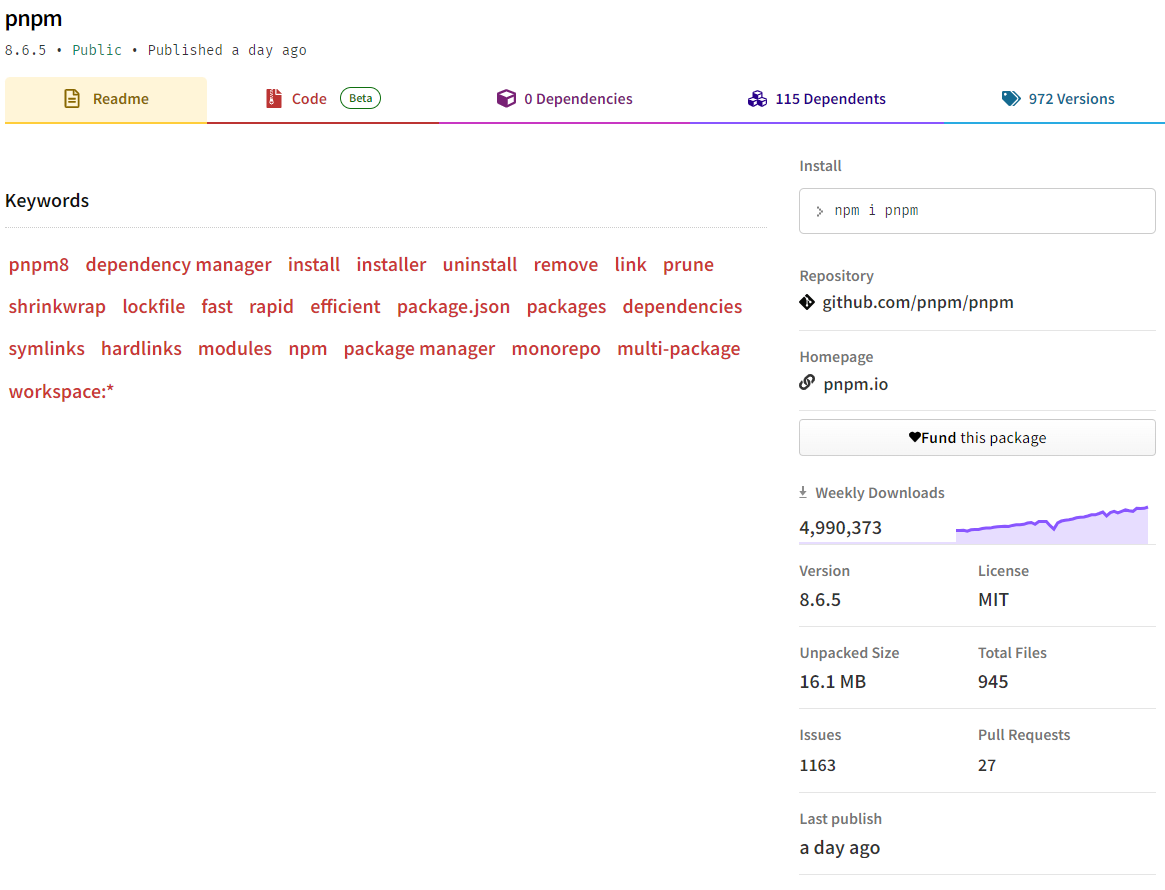The image size is (1165, 890).
Task: Click the Public label in header
Action: 97,50
